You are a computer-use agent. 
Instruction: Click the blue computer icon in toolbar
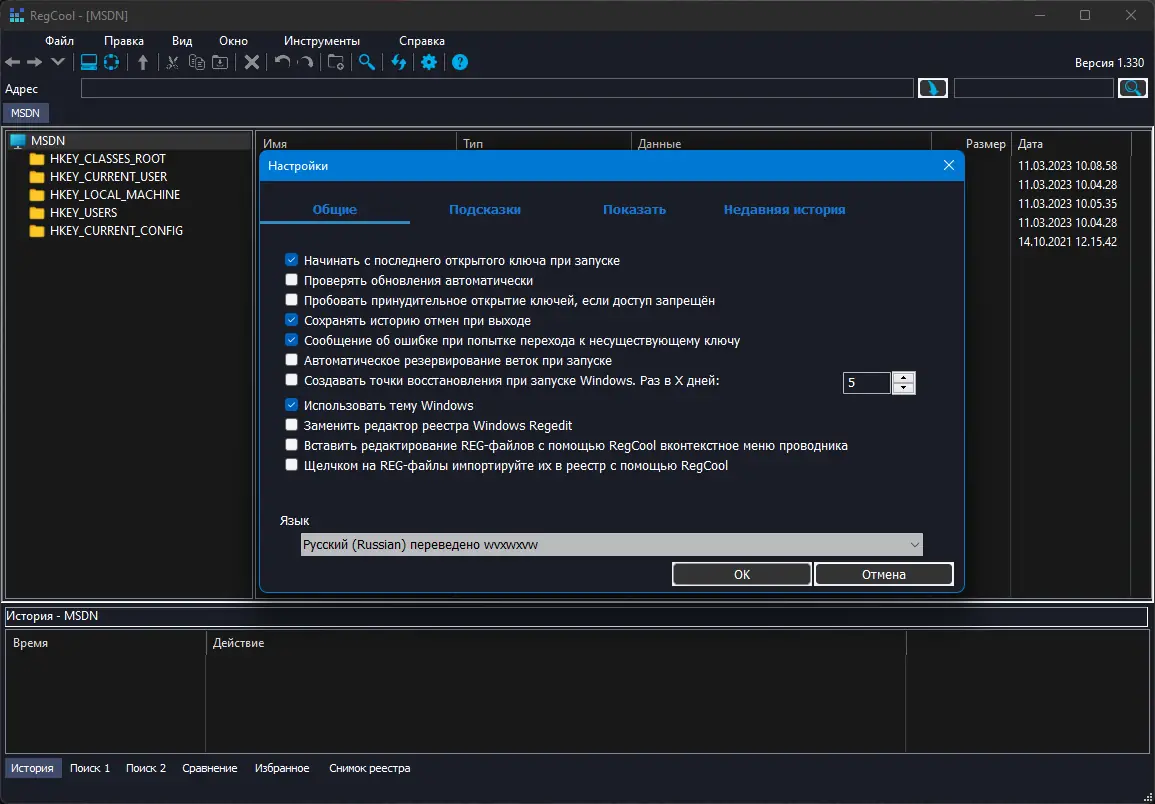point(88,62)
